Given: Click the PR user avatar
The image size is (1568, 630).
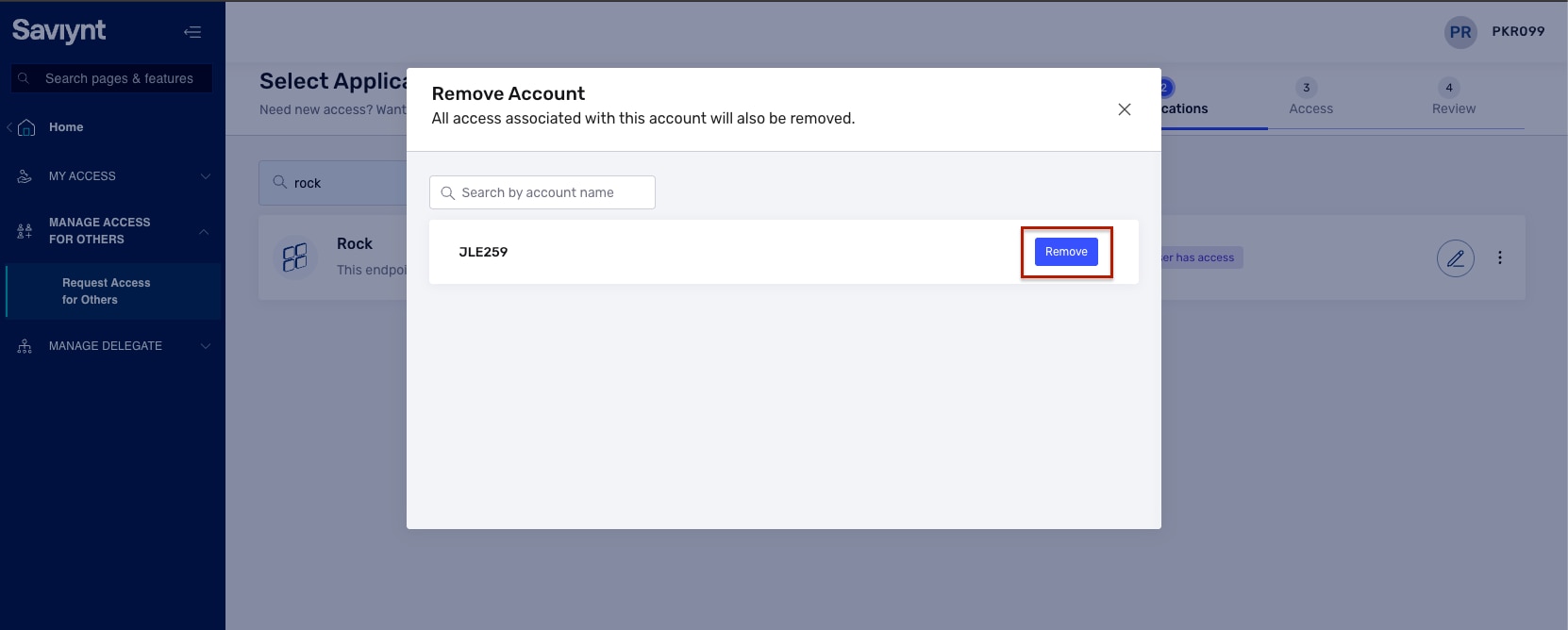Looking at the screenshot, I should click(1460, 32).
